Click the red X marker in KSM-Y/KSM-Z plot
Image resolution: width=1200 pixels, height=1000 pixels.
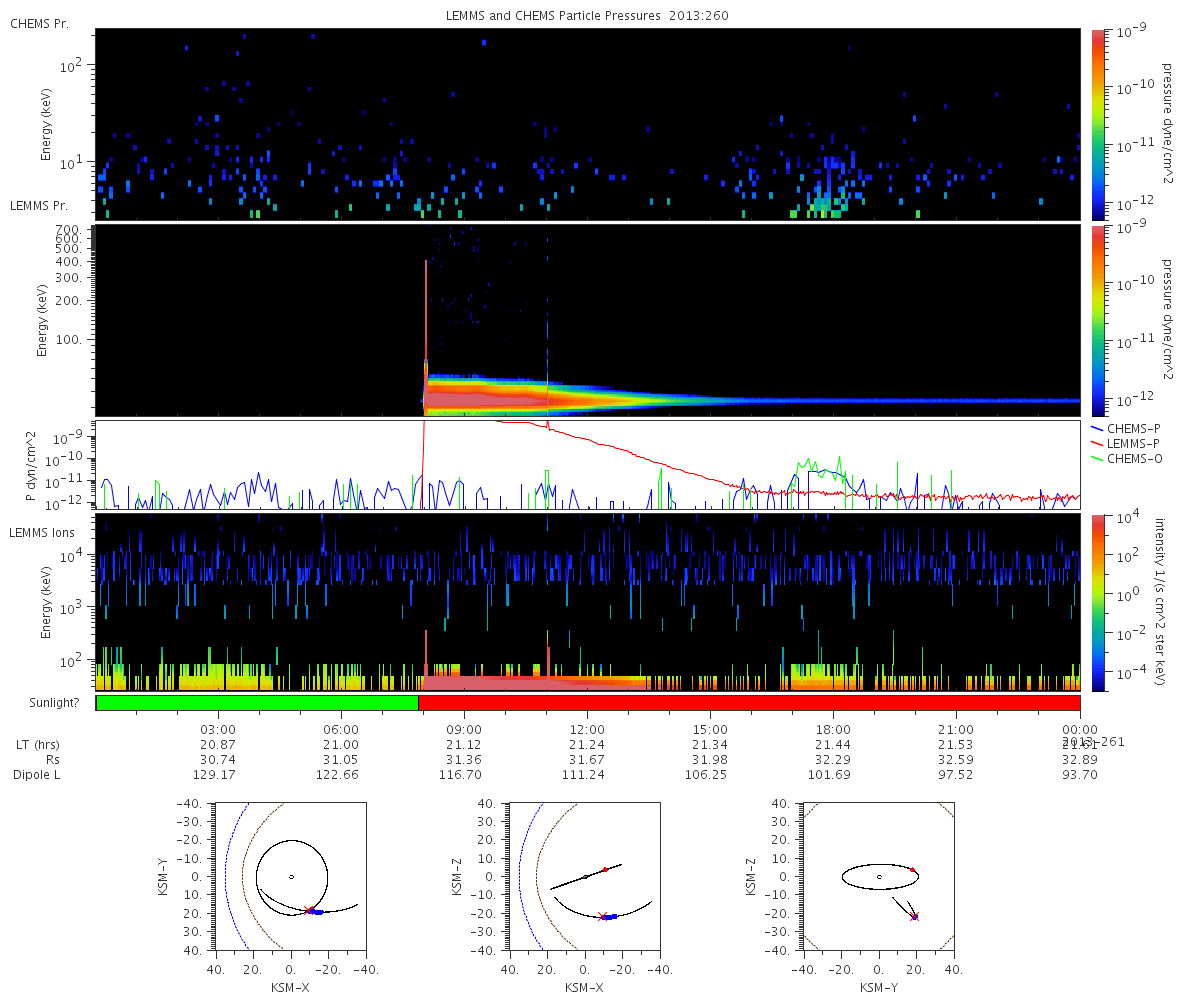(x=914, y=916)
